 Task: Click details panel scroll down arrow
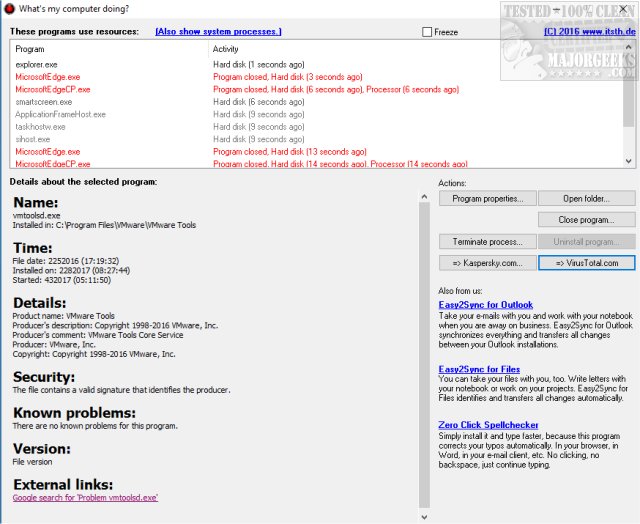click(424, 517)
